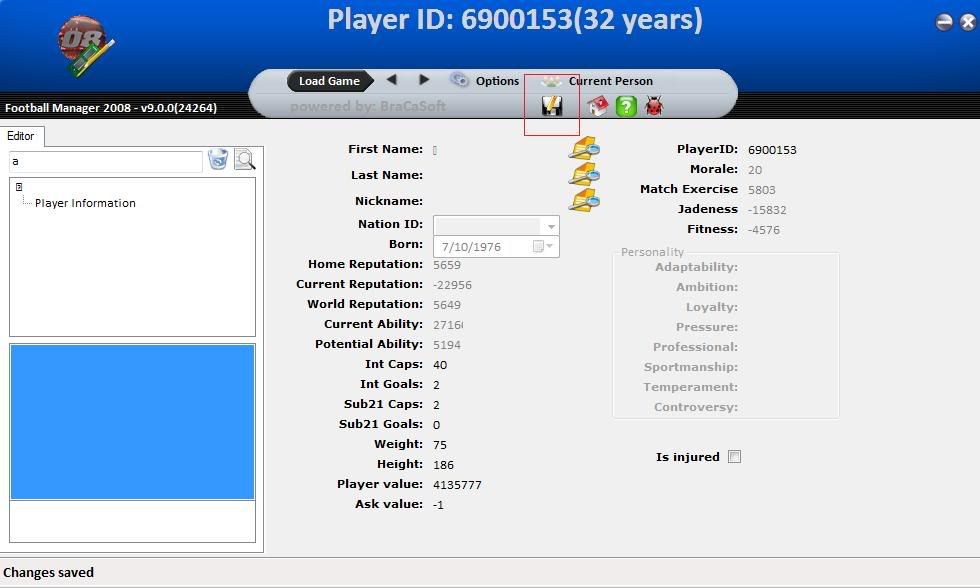Click the search text input field
Screen dimensions: 980x588
tap(106, 161)
